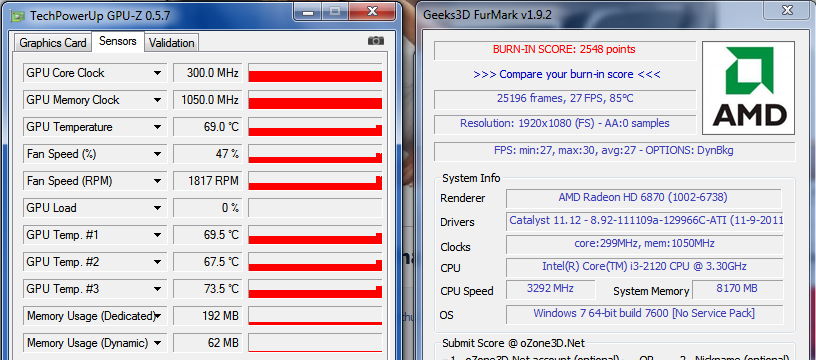Click the GPU-Z app icon in title bar

point(17,15)
